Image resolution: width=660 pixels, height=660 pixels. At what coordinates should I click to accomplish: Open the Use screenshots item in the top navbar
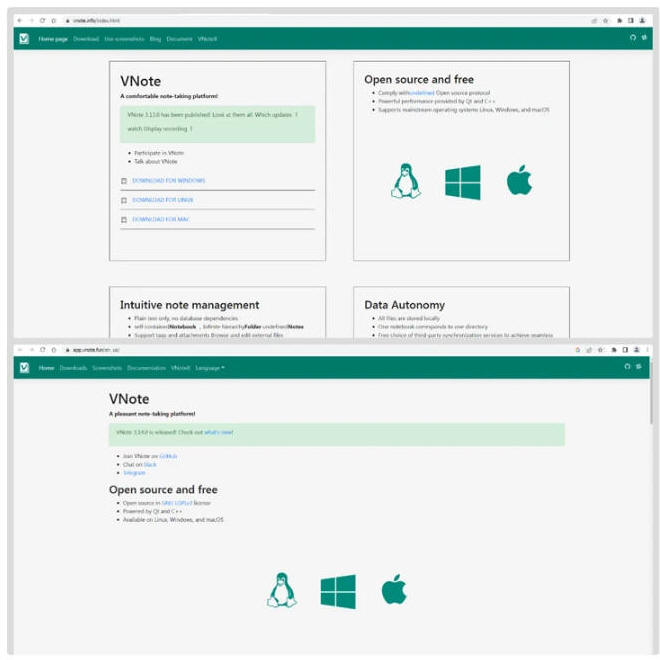click(x=124, y=39)
